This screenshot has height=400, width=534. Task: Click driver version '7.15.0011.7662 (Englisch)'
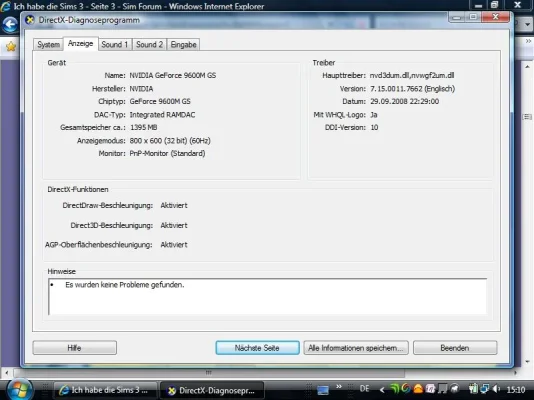(x=412, y=89)
